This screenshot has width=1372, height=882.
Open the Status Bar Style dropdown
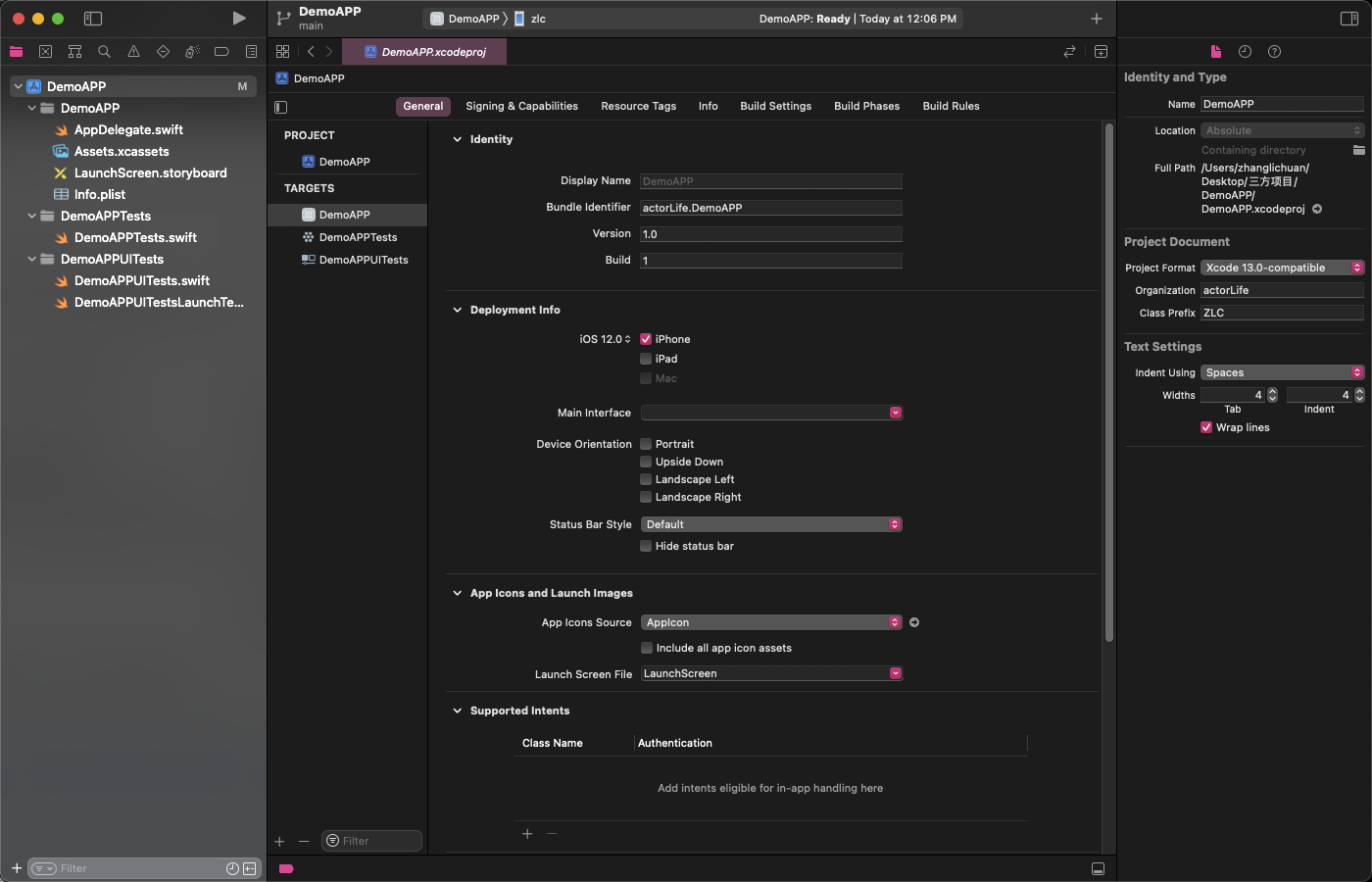tap(771, 524)
